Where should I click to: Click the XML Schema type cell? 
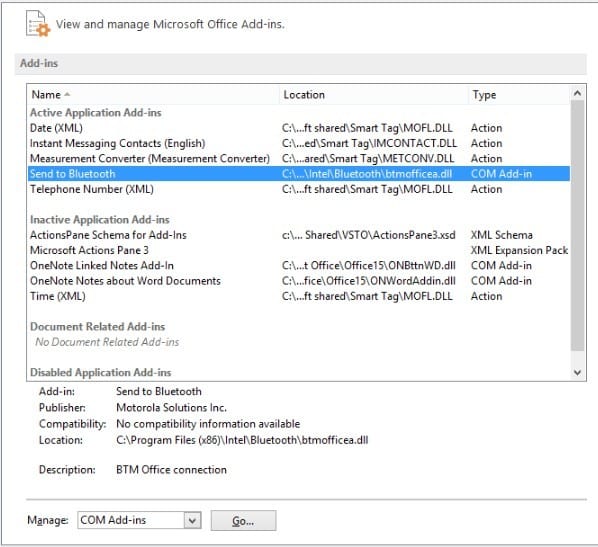pyautogui.click(x=502, y=235)
